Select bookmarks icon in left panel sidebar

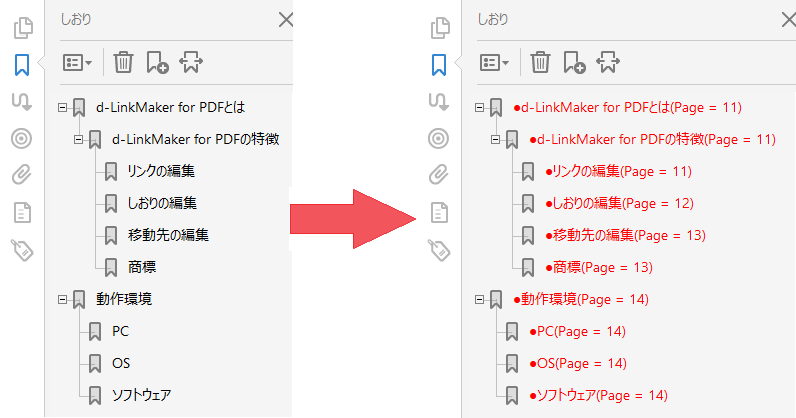click(x=22, y=65)
